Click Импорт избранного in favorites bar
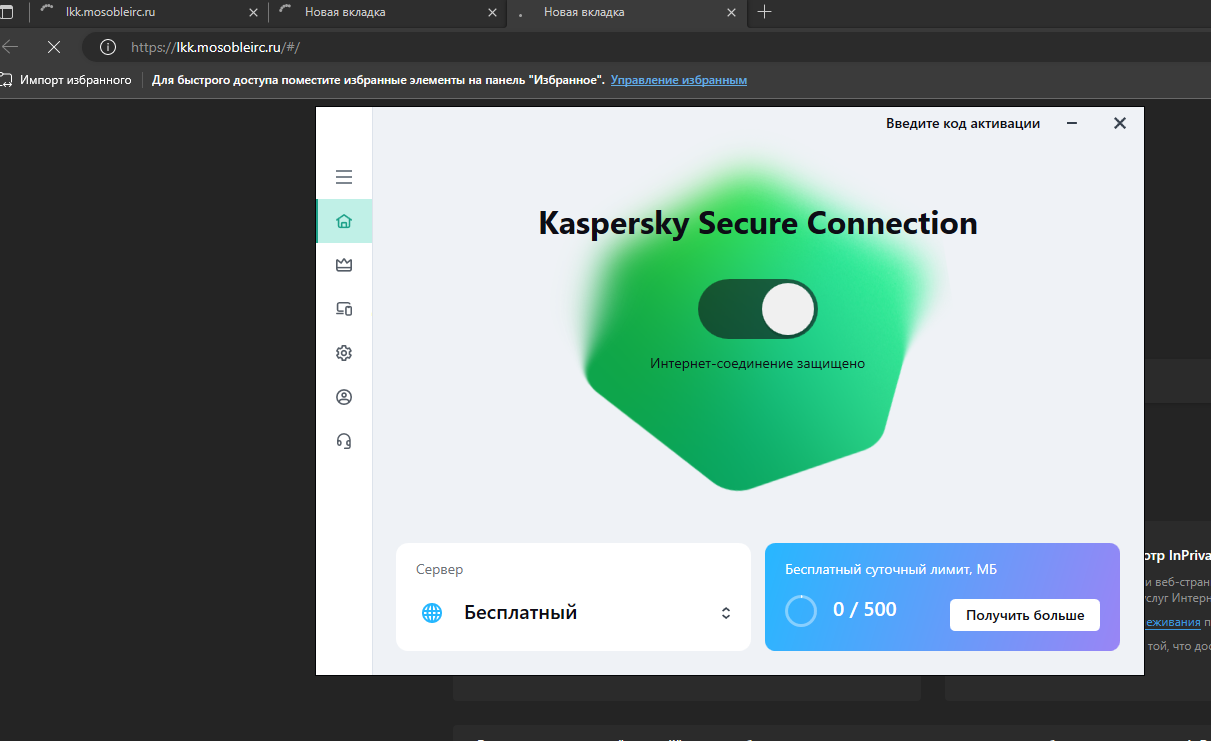This screenshot has height=741, width=1211. 66,80
